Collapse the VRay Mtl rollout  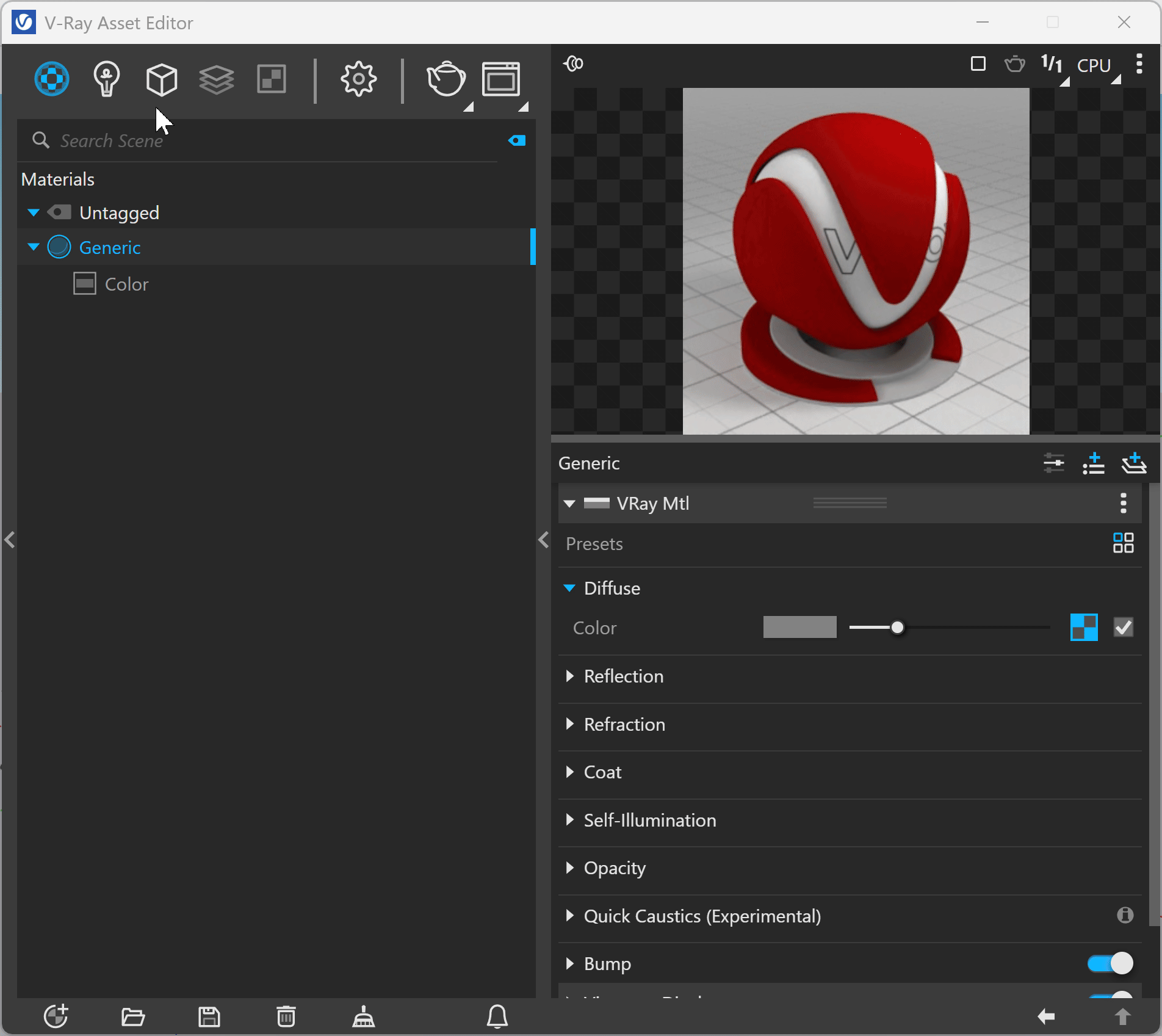pos(569,504)
